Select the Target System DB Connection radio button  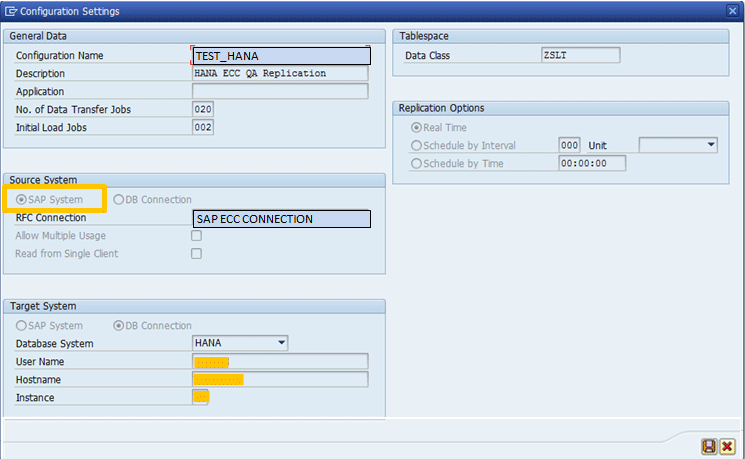pos(118,325)
